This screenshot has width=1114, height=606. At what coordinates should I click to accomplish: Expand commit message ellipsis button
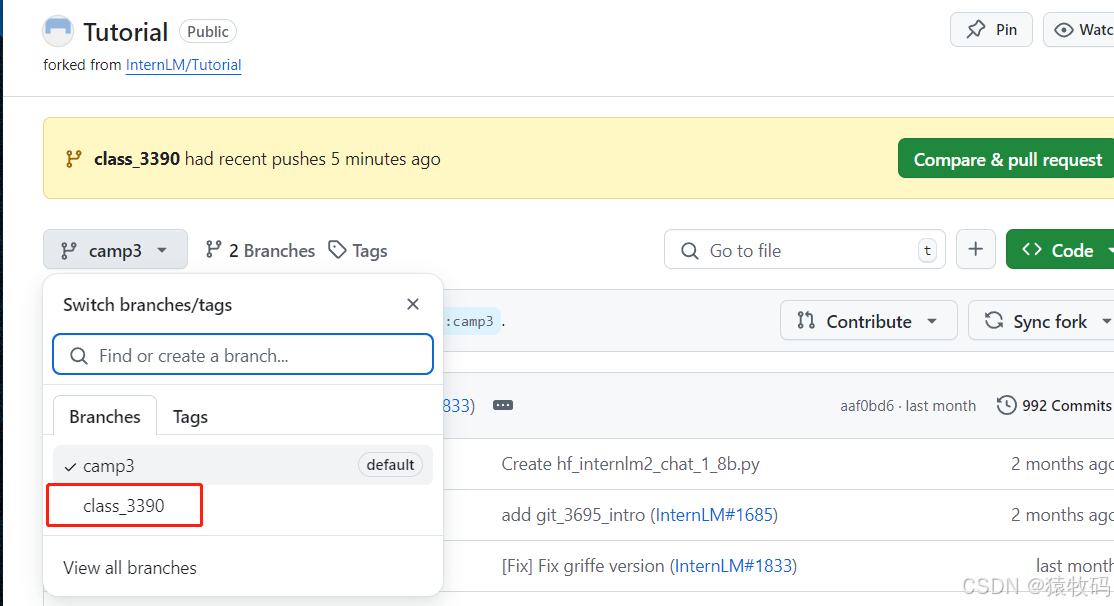(x=503, y=405)
